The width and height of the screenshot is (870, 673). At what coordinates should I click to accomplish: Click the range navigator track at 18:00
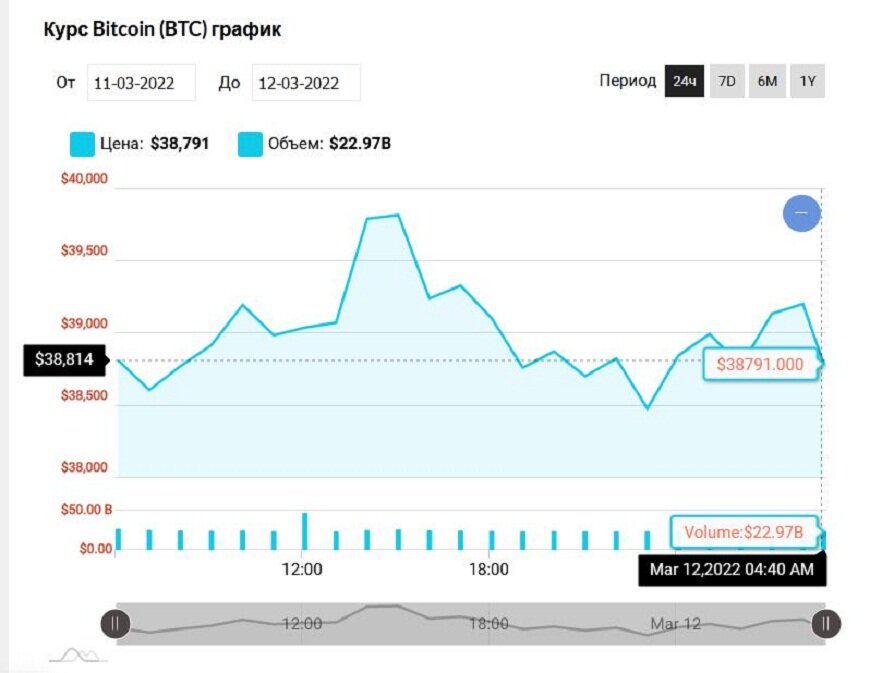[489, 624]
